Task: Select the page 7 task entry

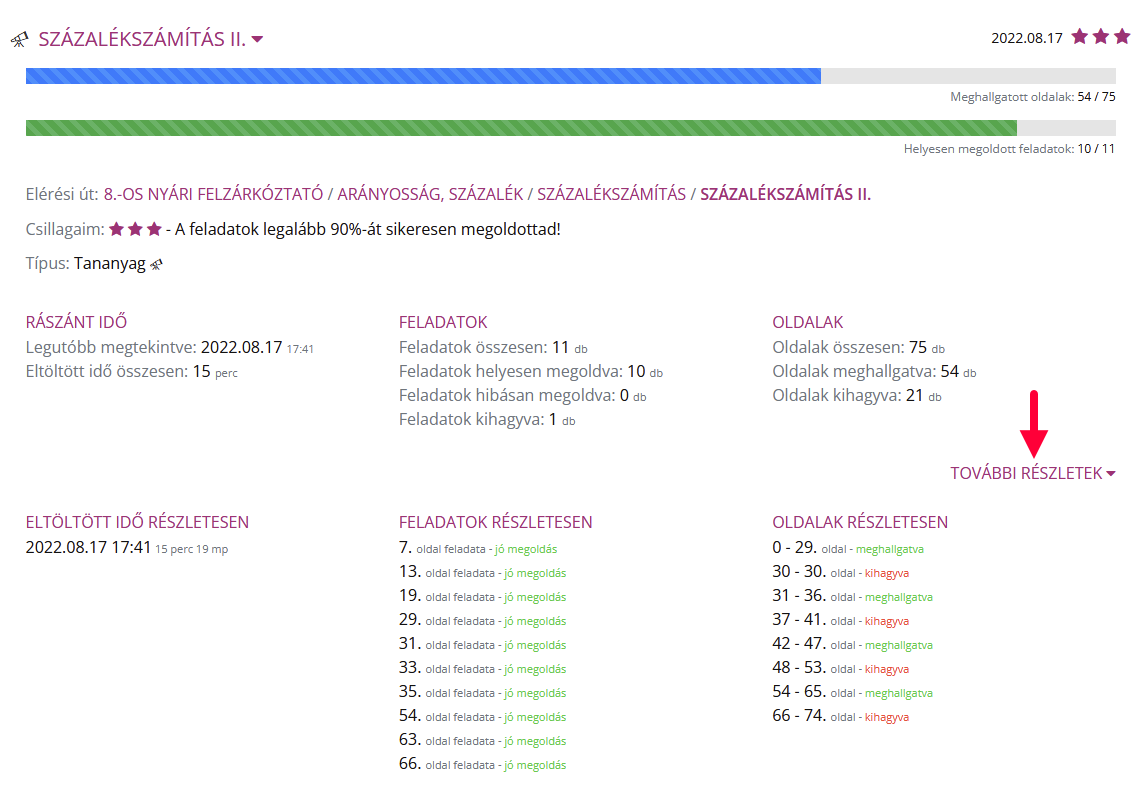Action: (477, 548)
